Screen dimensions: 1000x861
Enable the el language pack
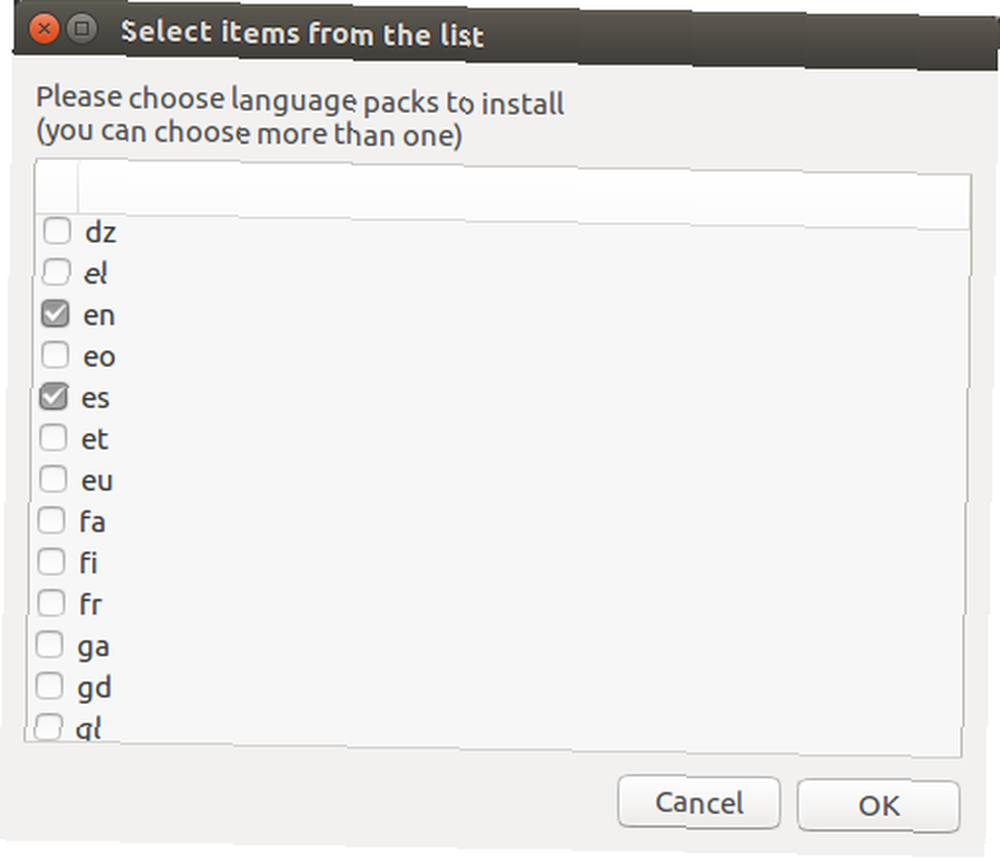pyautogui.click(x=56, y=272)
